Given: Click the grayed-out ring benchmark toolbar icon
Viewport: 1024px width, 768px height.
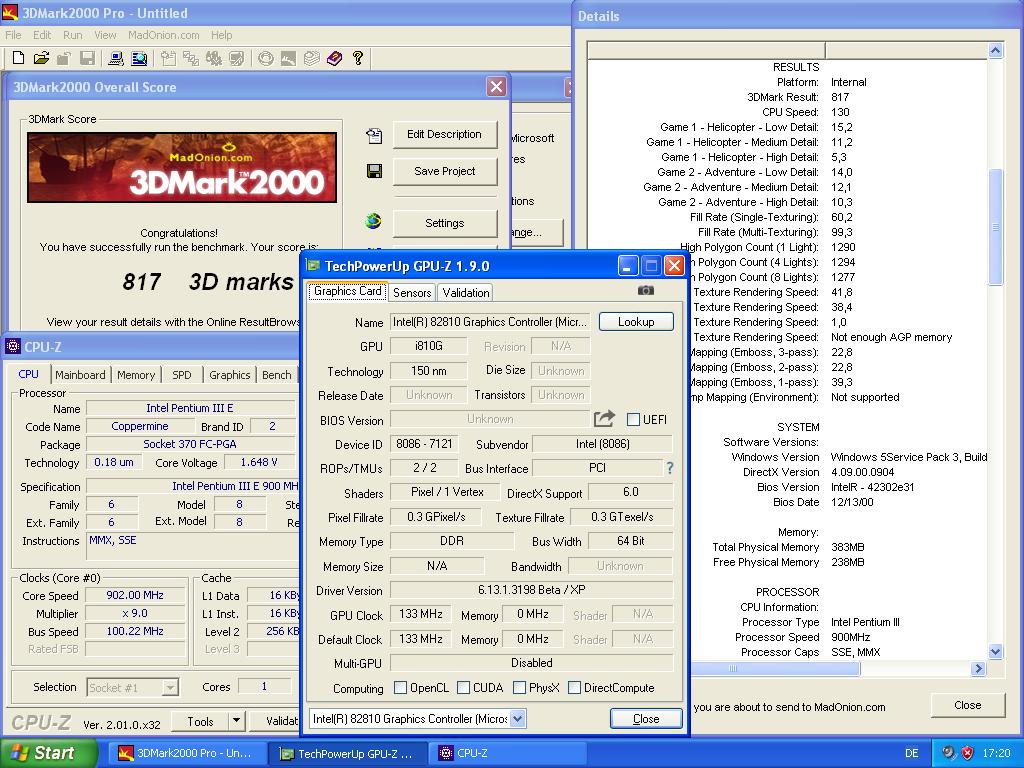Looking at the screenshot, I should click(265, 58).
